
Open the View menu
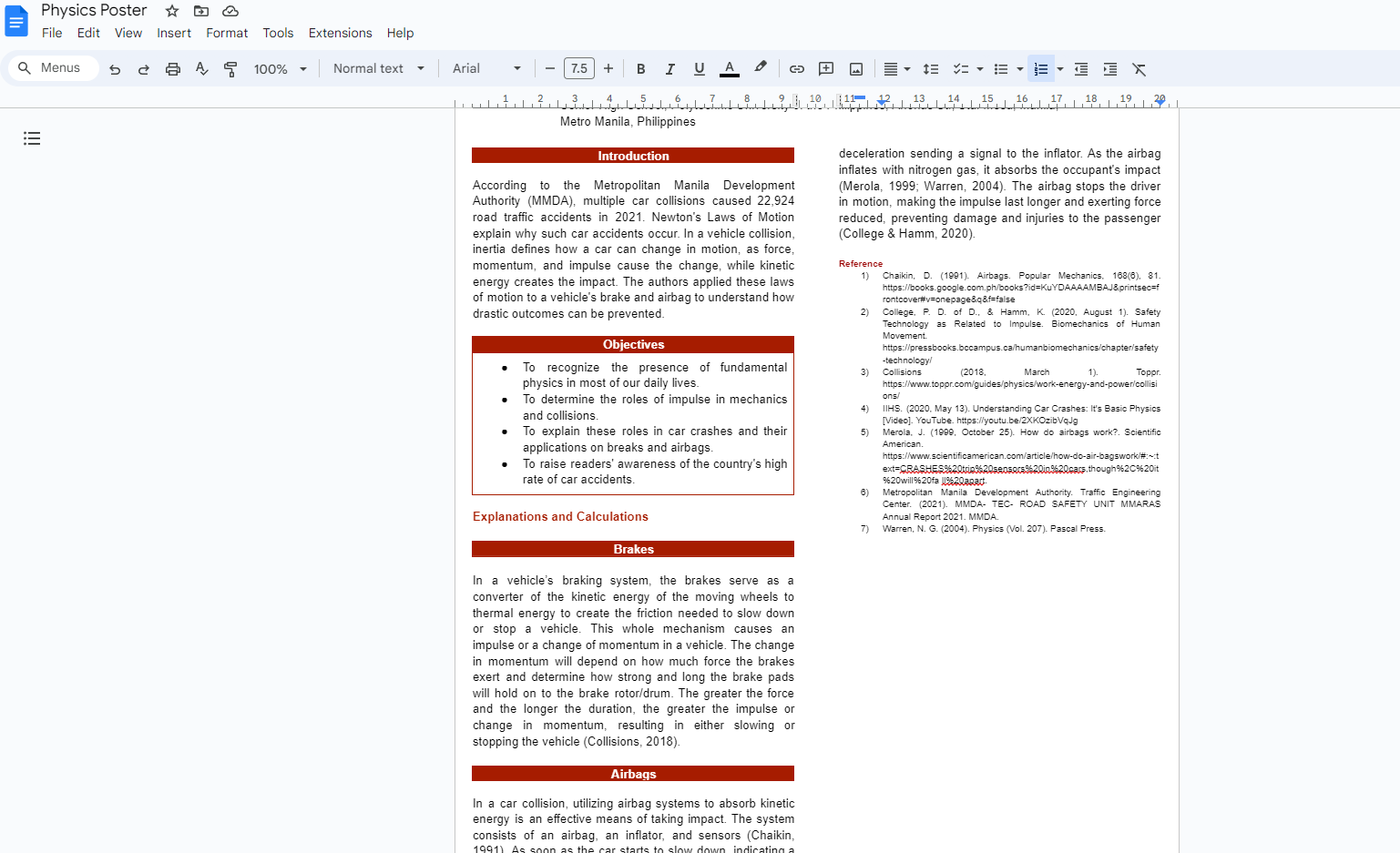point(128,33)
